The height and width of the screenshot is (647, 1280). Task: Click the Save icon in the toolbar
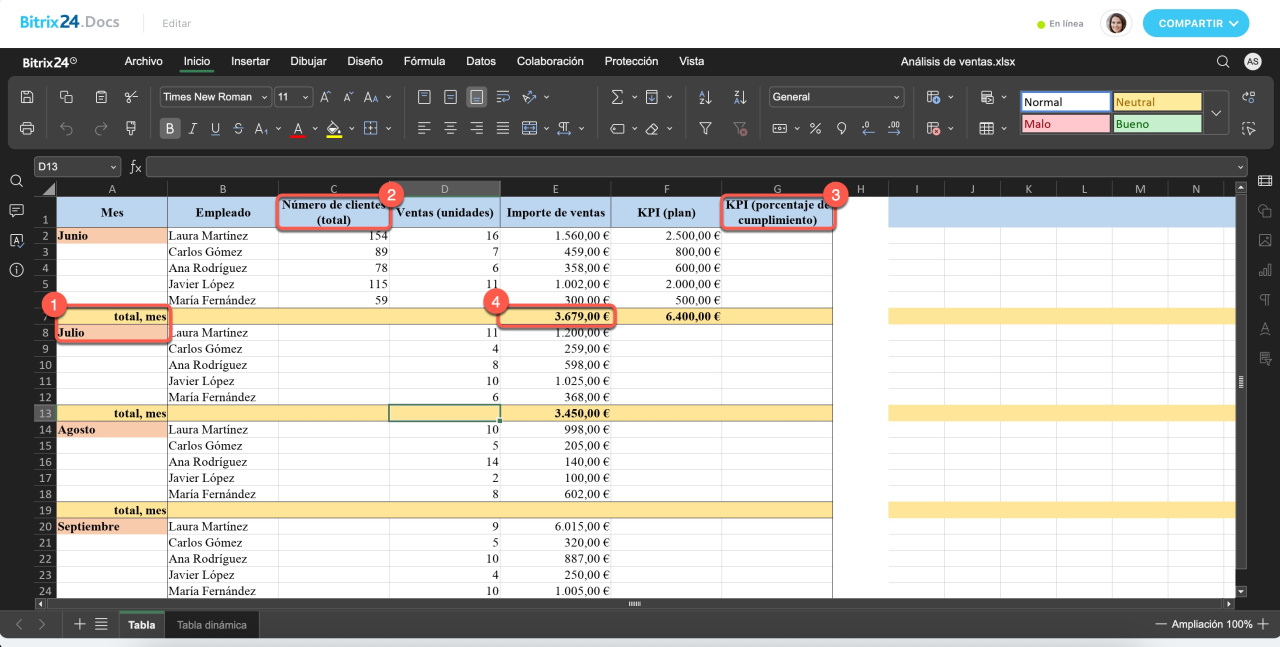tap(27, 97)
